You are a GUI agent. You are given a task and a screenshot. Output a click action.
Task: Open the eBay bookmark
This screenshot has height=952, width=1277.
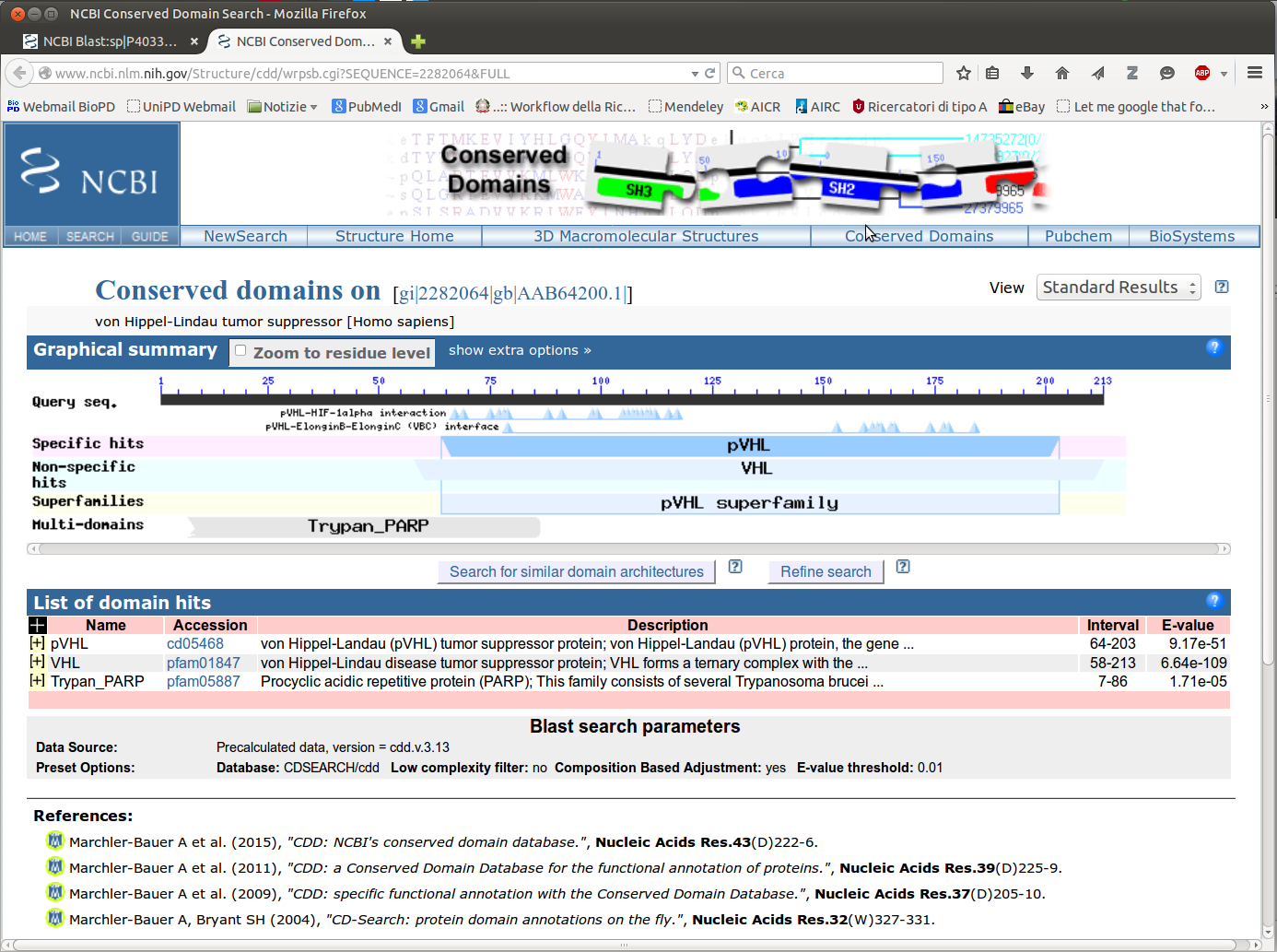[1022, 107]
